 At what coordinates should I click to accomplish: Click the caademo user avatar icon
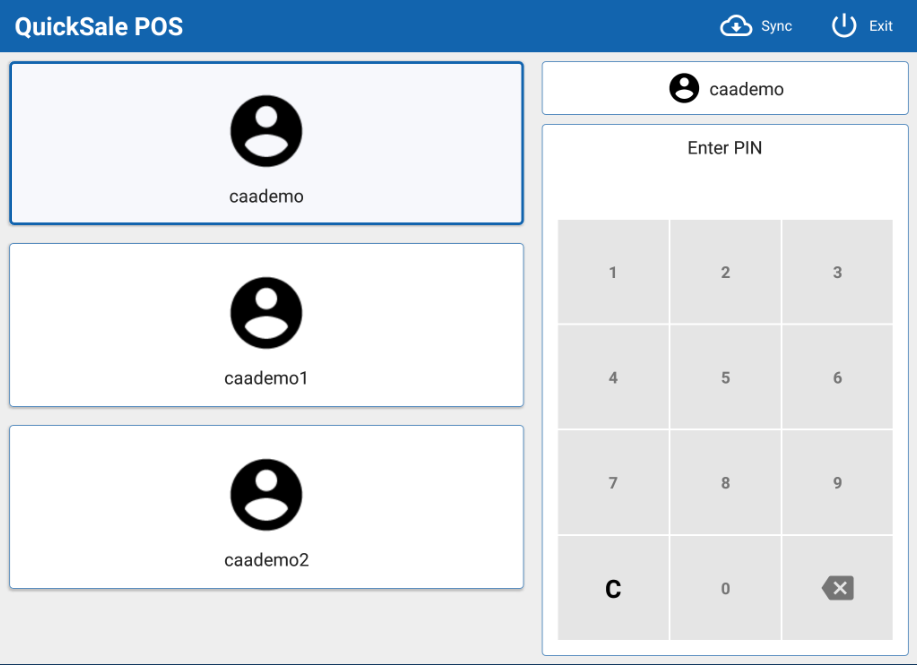coord(266,131)
